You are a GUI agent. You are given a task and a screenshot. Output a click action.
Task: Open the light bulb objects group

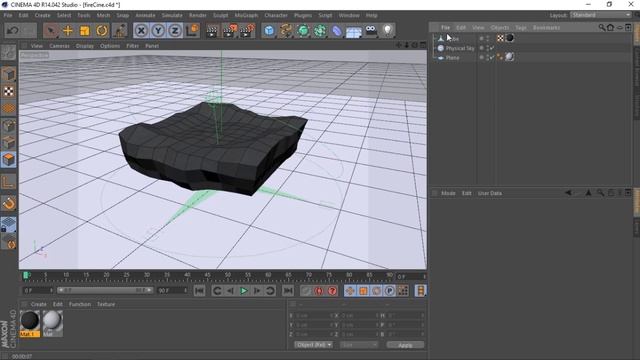coord(388,31)
